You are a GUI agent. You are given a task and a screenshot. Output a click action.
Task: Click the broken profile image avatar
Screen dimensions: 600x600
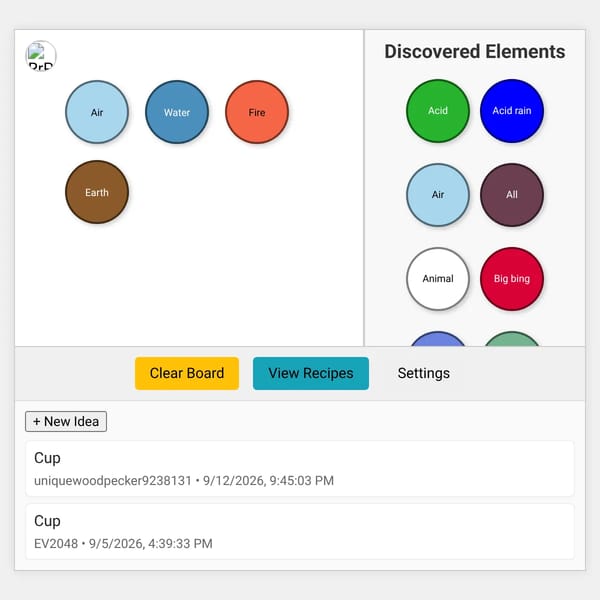click(41, 56)
